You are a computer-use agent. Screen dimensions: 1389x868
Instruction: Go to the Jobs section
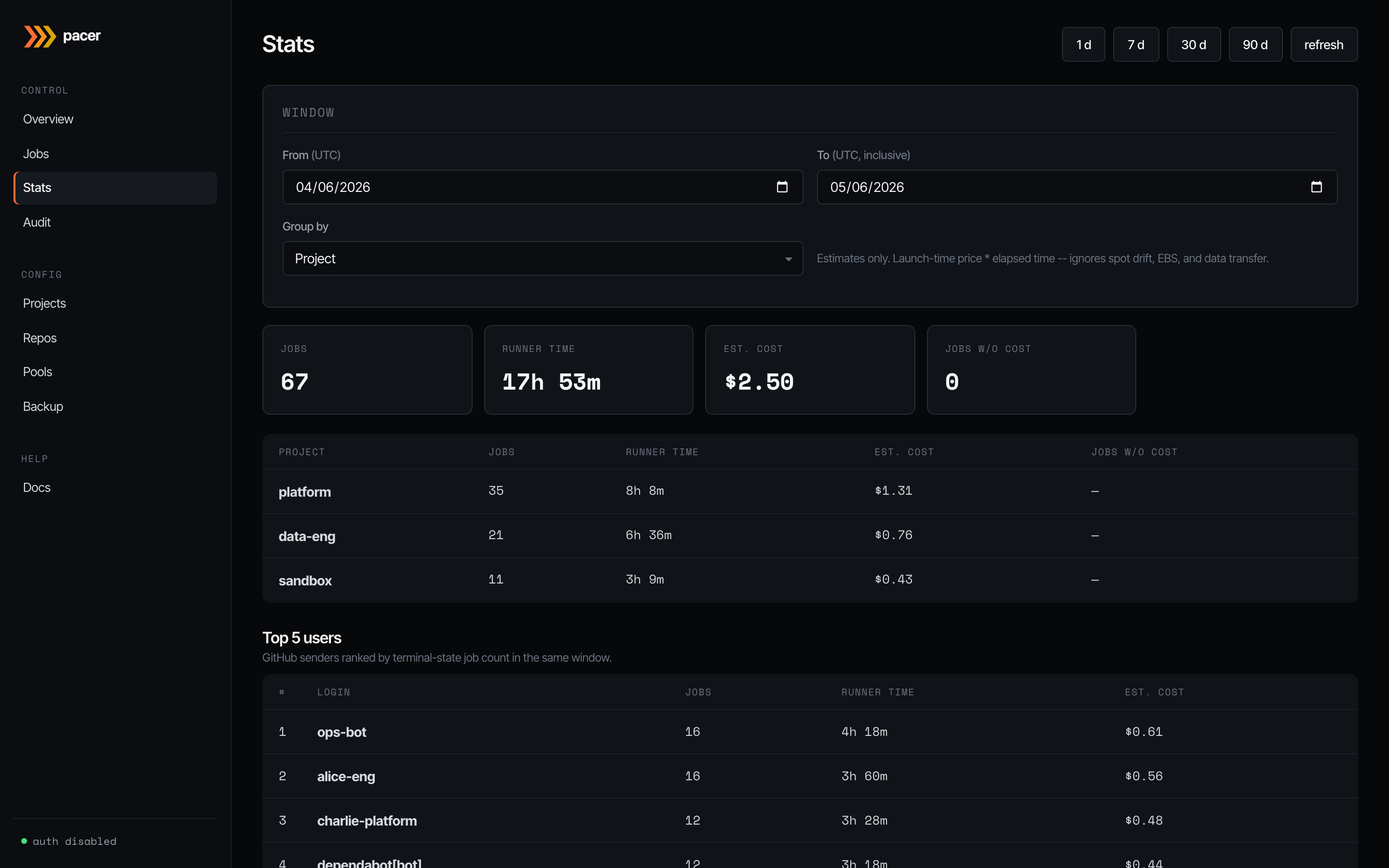pos(115,153)
